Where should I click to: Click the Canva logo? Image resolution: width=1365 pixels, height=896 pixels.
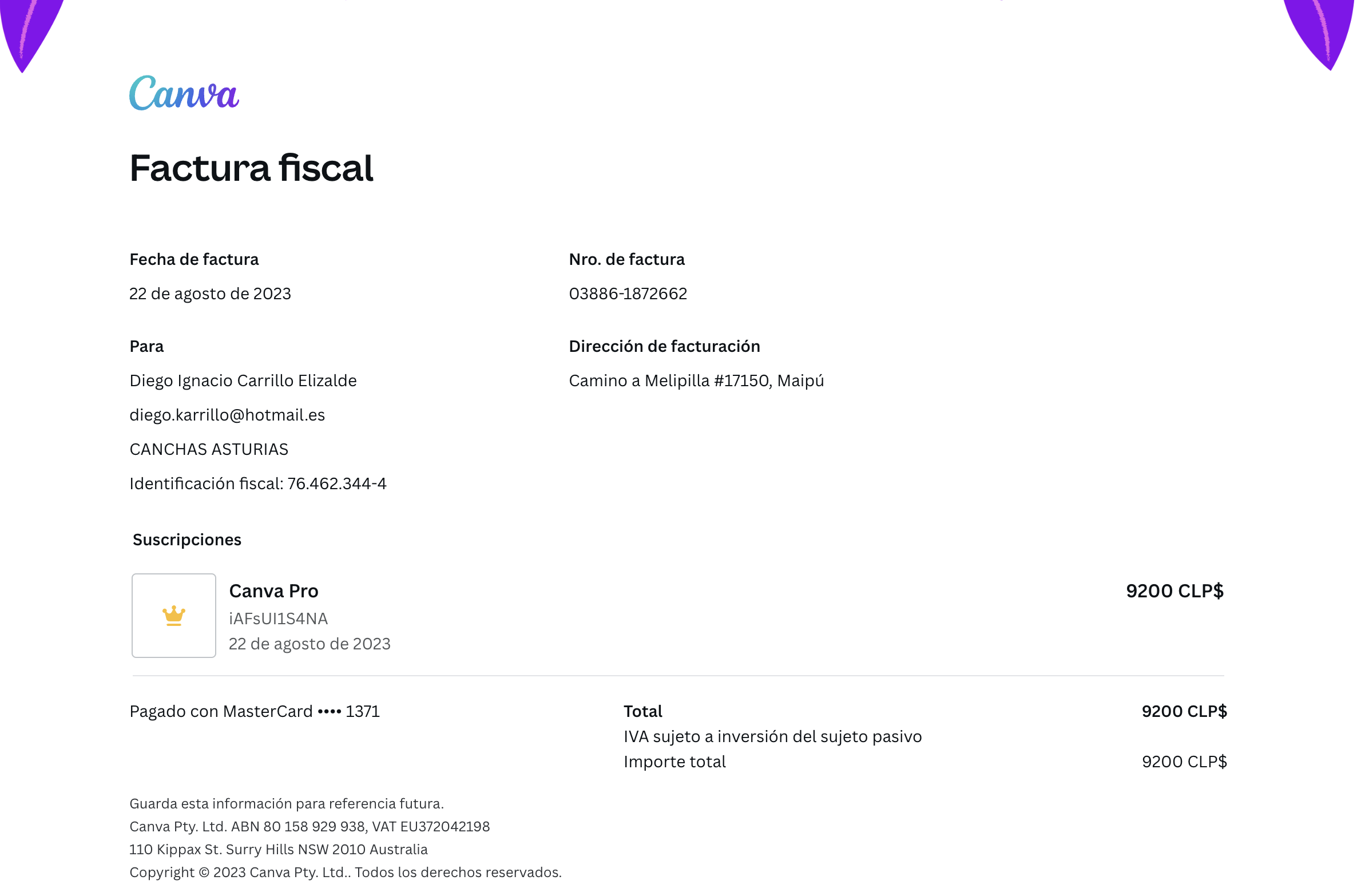click(185, 93)
